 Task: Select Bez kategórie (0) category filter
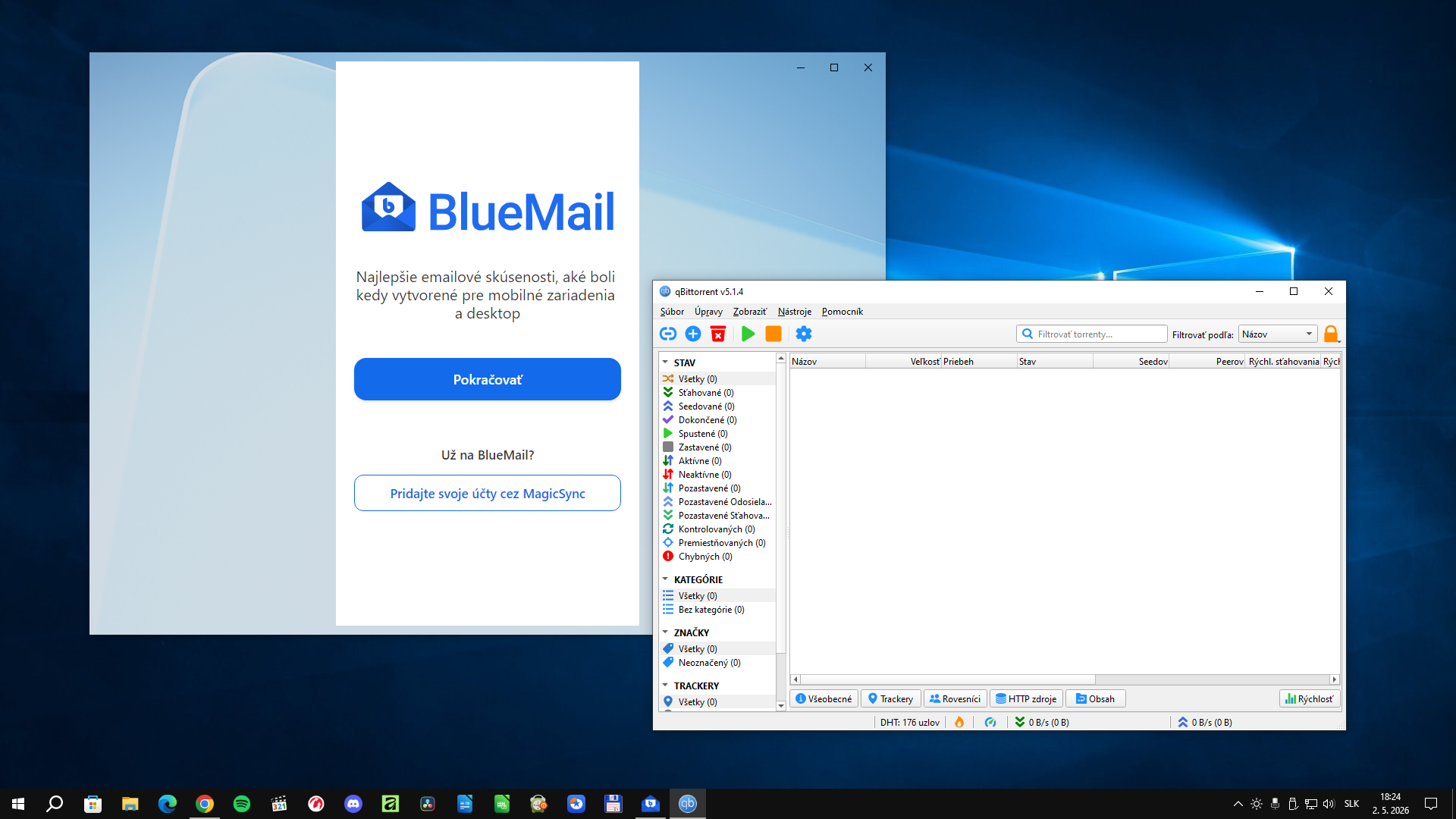[717, 610]
